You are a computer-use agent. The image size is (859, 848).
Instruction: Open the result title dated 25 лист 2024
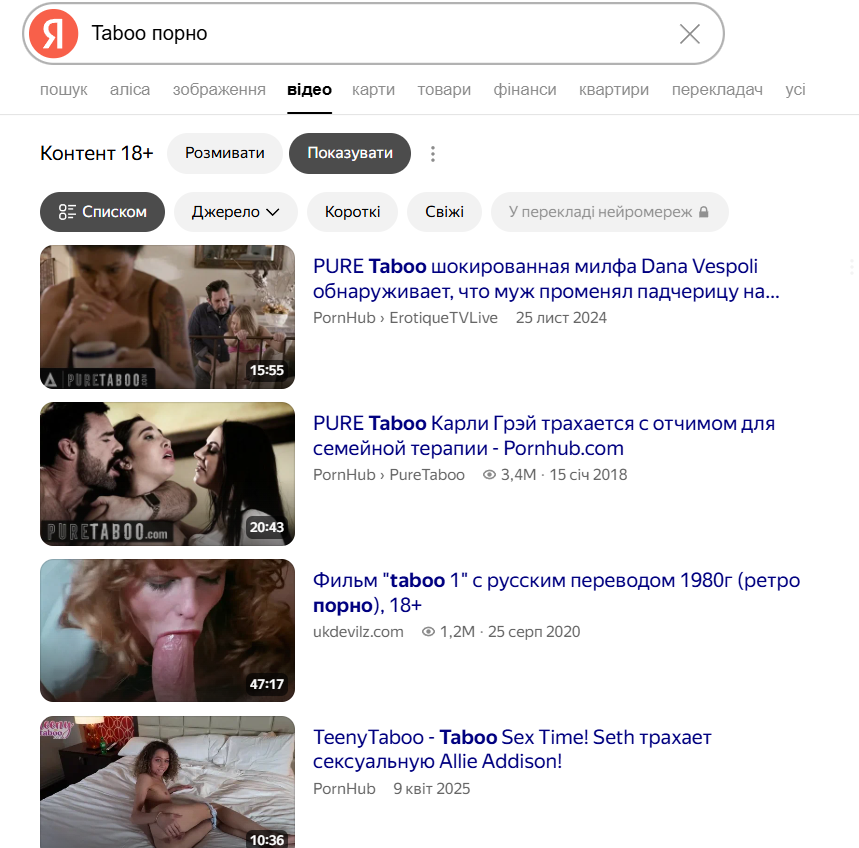(x=546, y=279)
